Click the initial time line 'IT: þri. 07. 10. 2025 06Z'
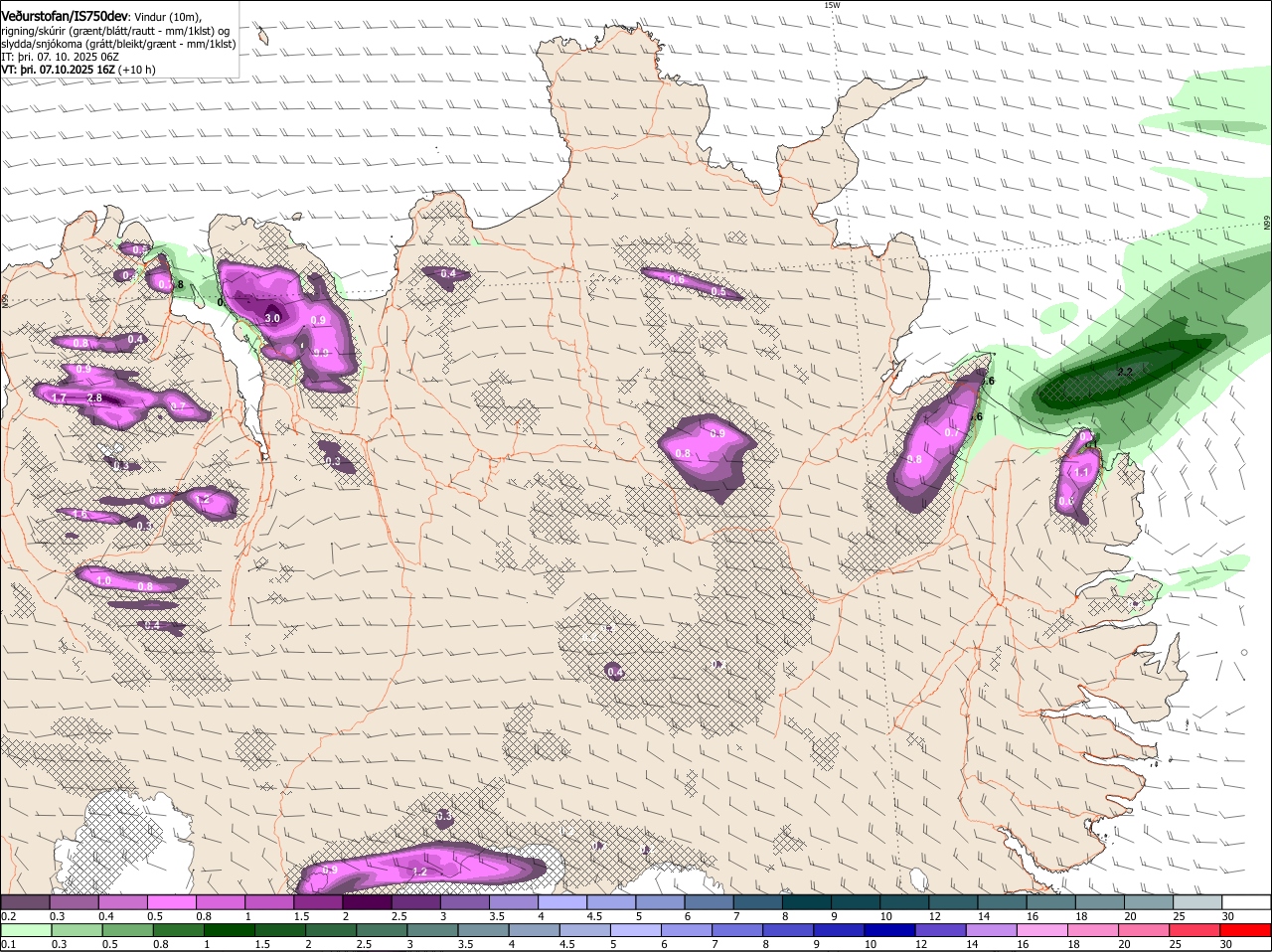This screenshot has width=1272, height=952. (60, 57)
